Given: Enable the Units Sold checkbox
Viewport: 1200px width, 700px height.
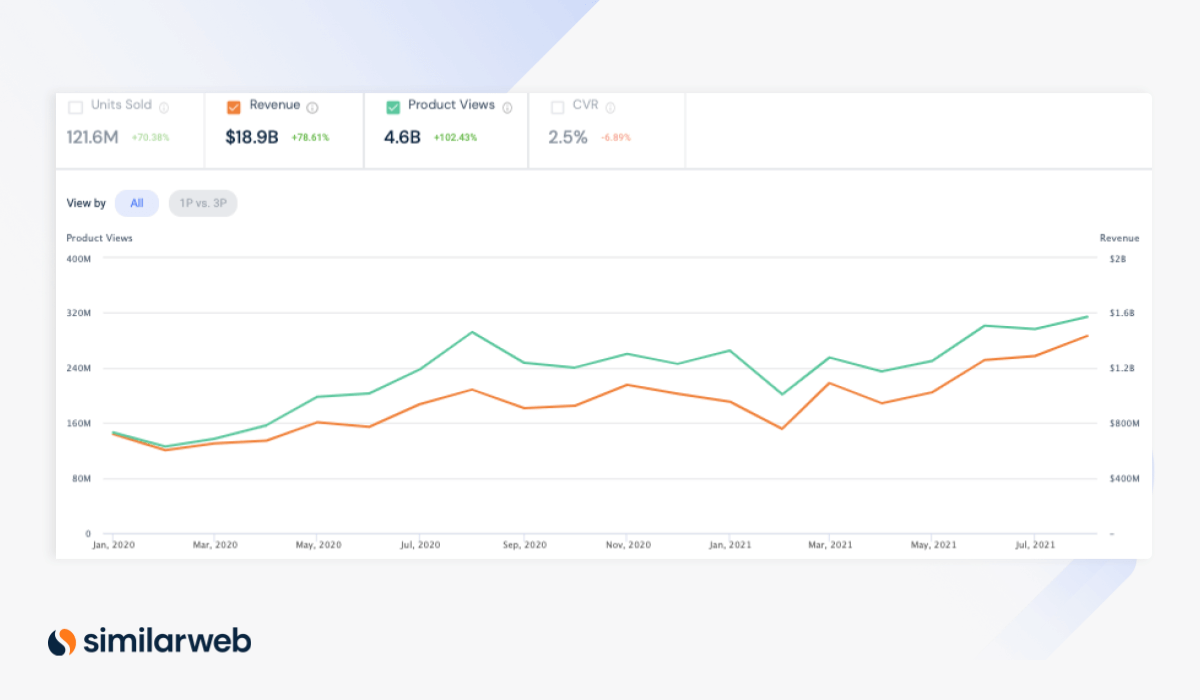Looking at the screenshot, I should (75, 105).
